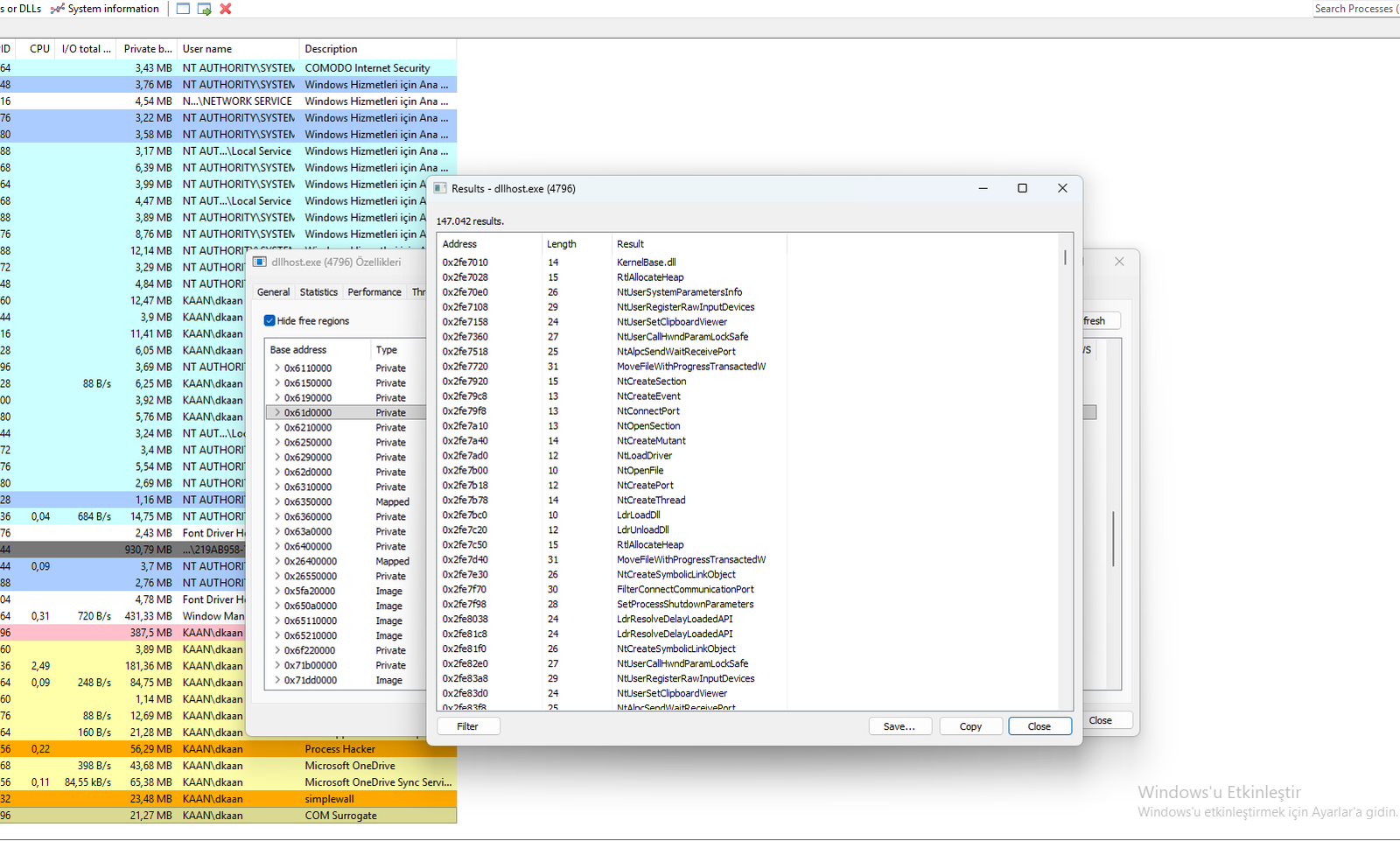This screenshot has width=1400, height=841.
Task: Click the properties window memory list scrollbar
Action: 1113,538
